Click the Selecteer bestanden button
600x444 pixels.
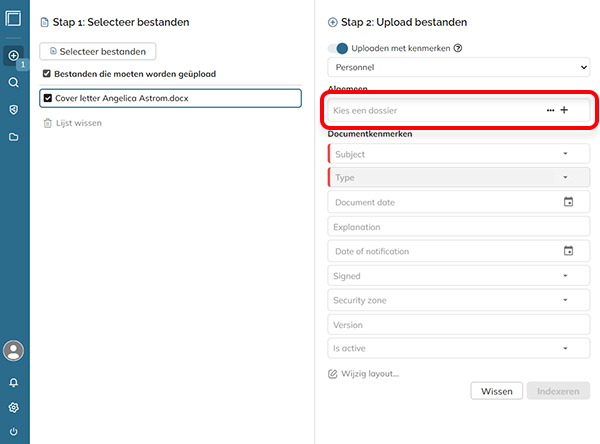tap(98, 51)
